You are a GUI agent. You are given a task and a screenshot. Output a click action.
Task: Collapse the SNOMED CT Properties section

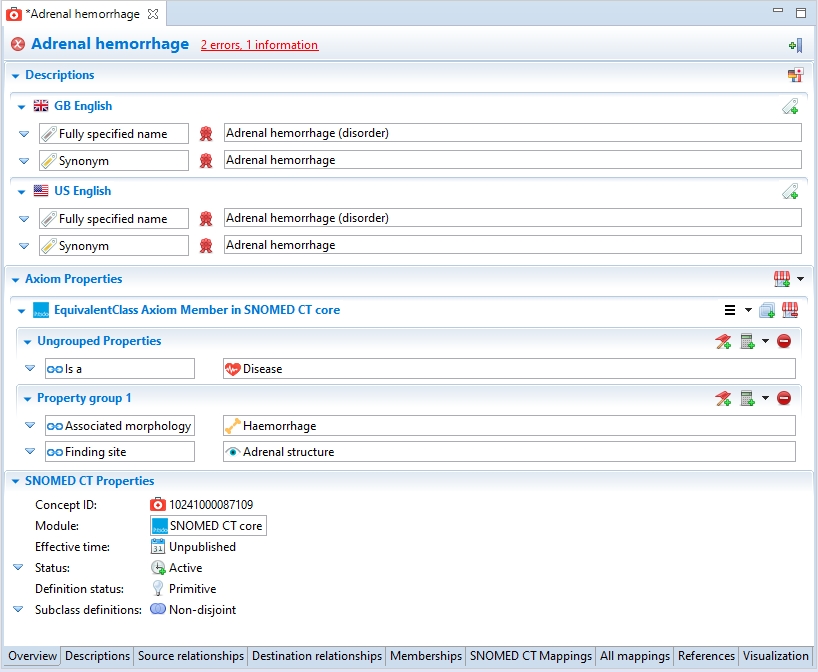coord(15,481)
